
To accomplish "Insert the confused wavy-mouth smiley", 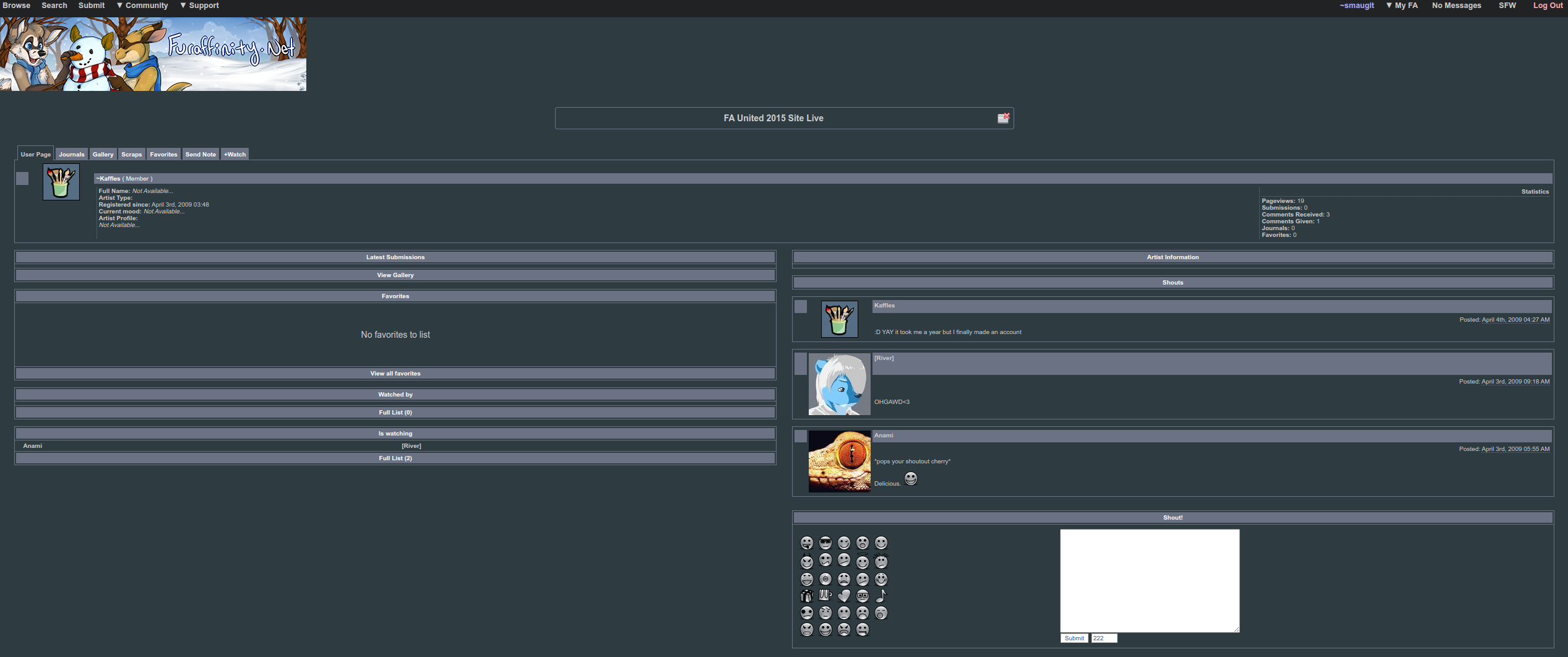I will [x=825, y=560].
